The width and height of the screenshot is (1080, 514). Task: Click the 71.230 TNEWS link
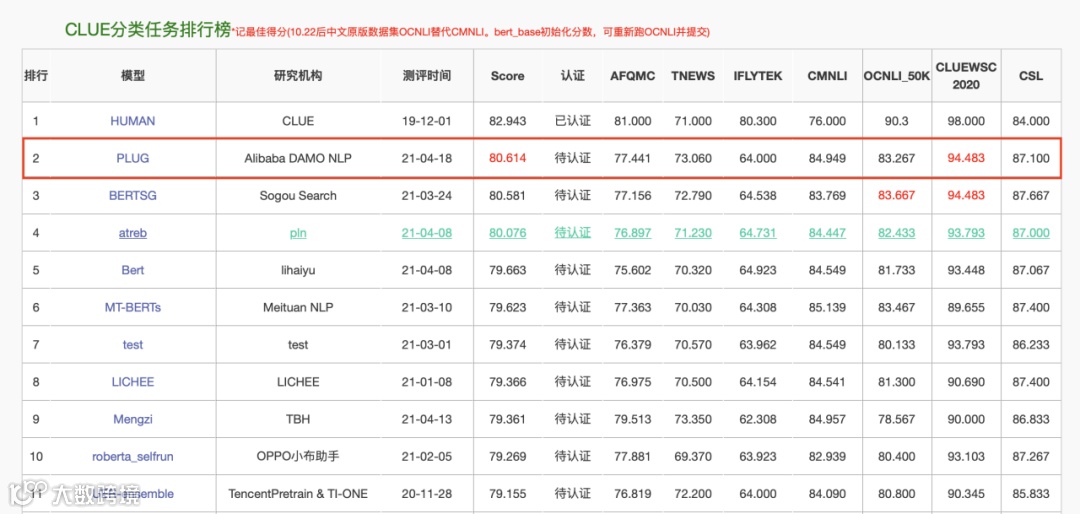pyautogui.click(x=694, y=233)
